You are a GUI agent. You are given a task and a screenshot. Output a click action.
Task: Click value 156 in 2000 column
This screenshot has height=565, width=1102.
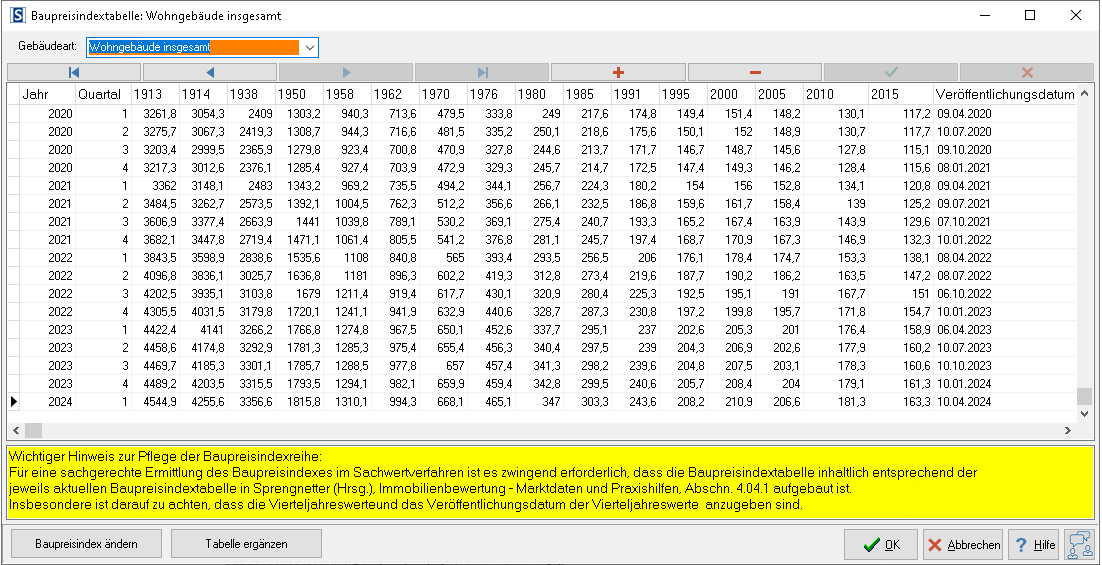[732, 186]
